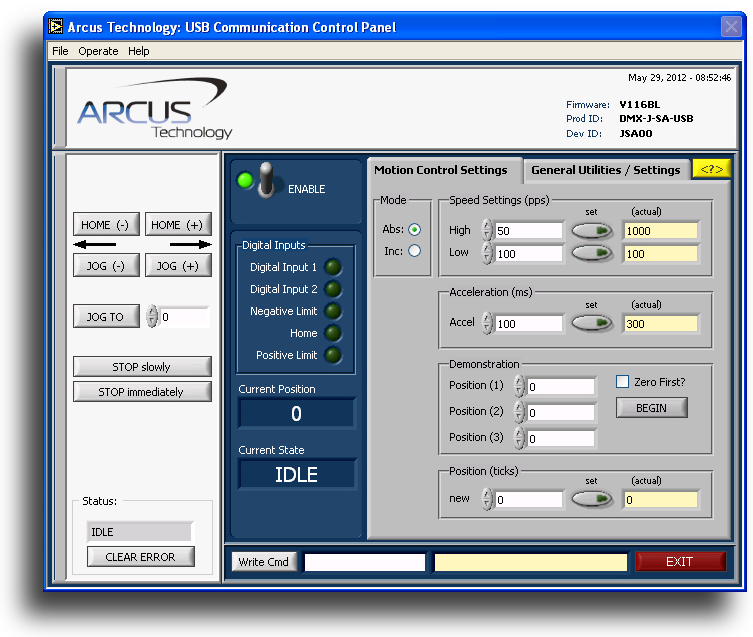Click the High speed stepper arrows
The height and width of the screenshot is (637, 753).
487,230
